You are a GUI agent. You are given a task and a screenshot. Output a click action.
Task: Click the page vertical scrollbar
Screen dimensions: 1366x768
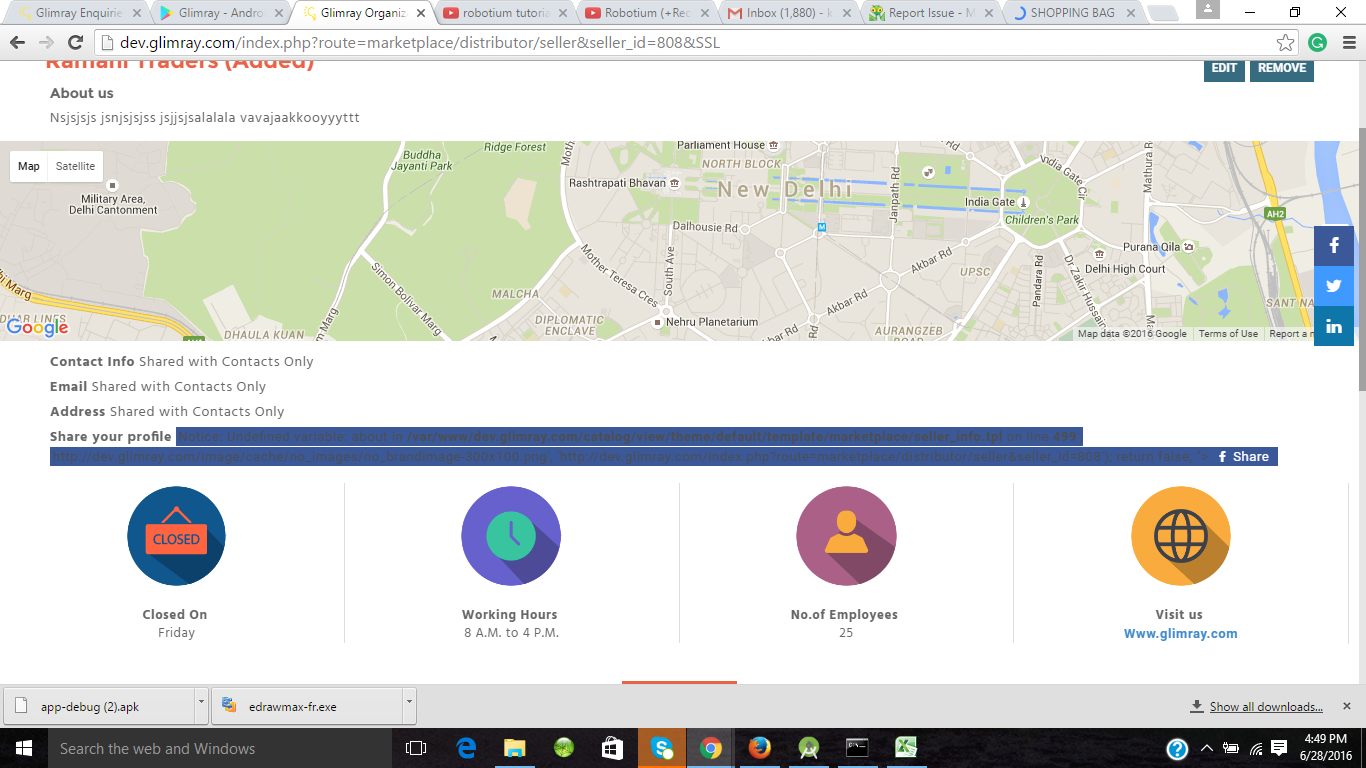tap(1360, 260)
